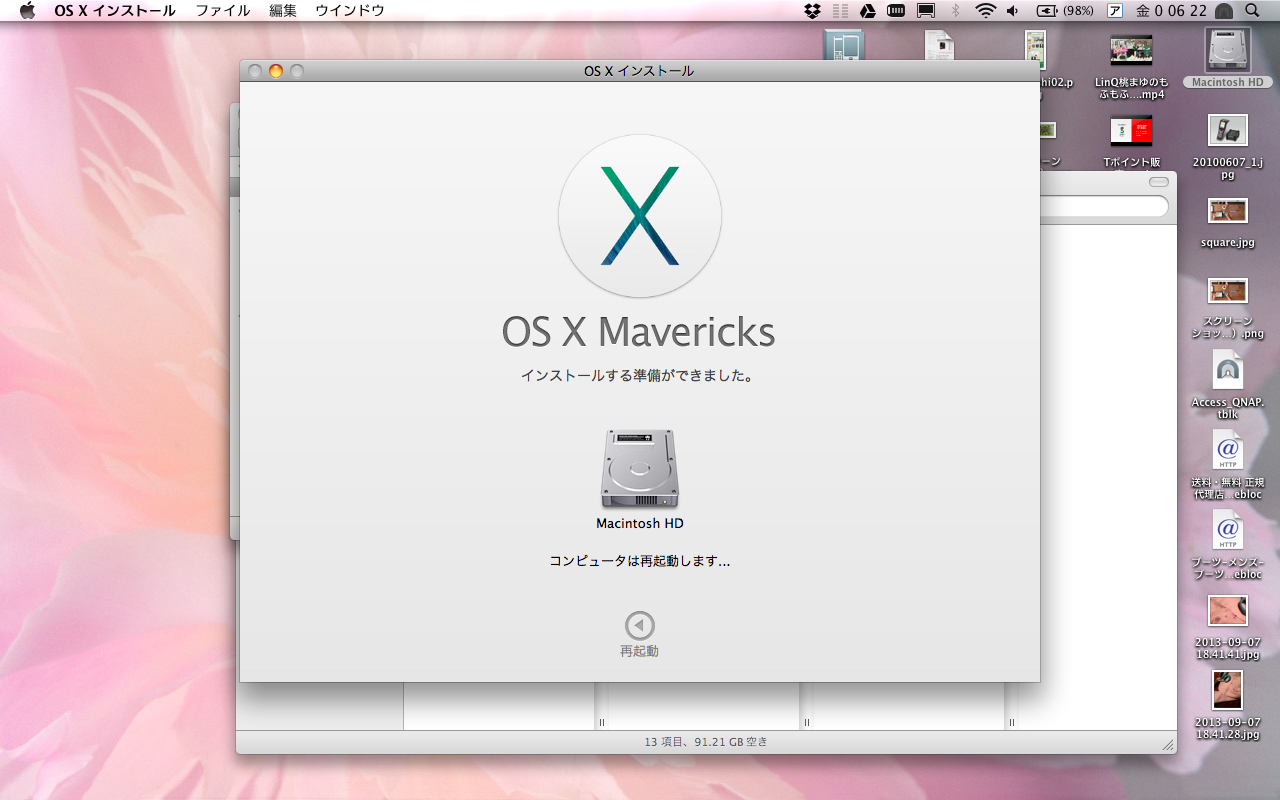Click the installer window minimize button
This screenshot has height=800, width=1280.
(x=276, y=71)
